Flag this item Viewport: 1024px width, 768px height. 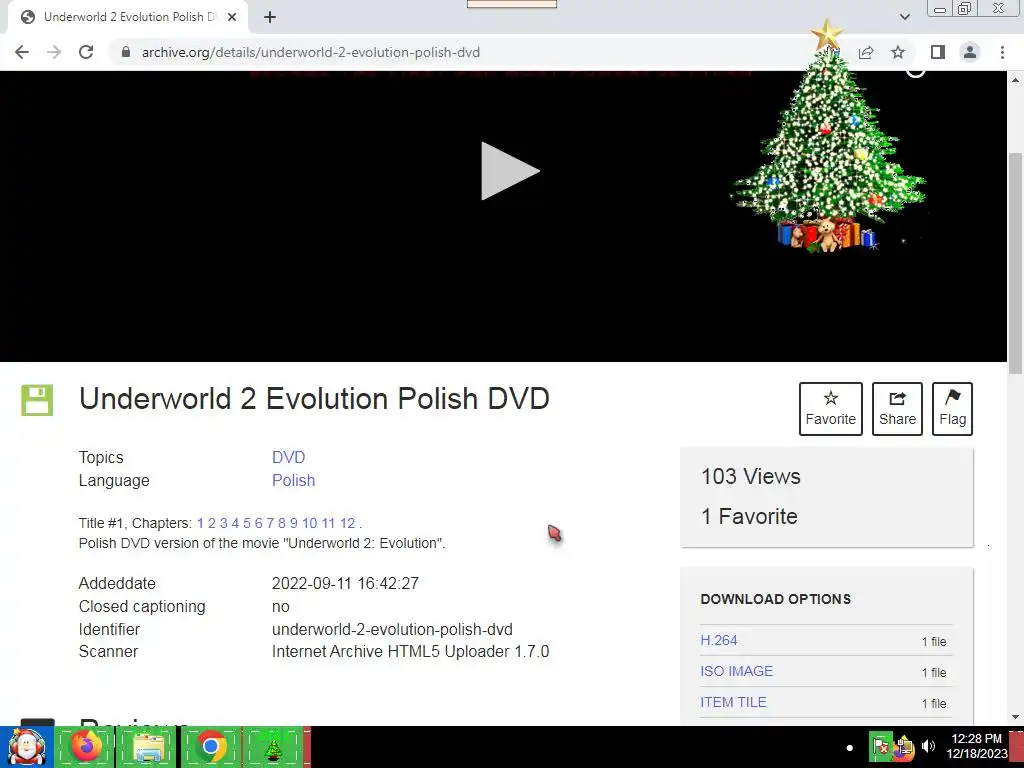pyautogui.click(x=952, y=409)
